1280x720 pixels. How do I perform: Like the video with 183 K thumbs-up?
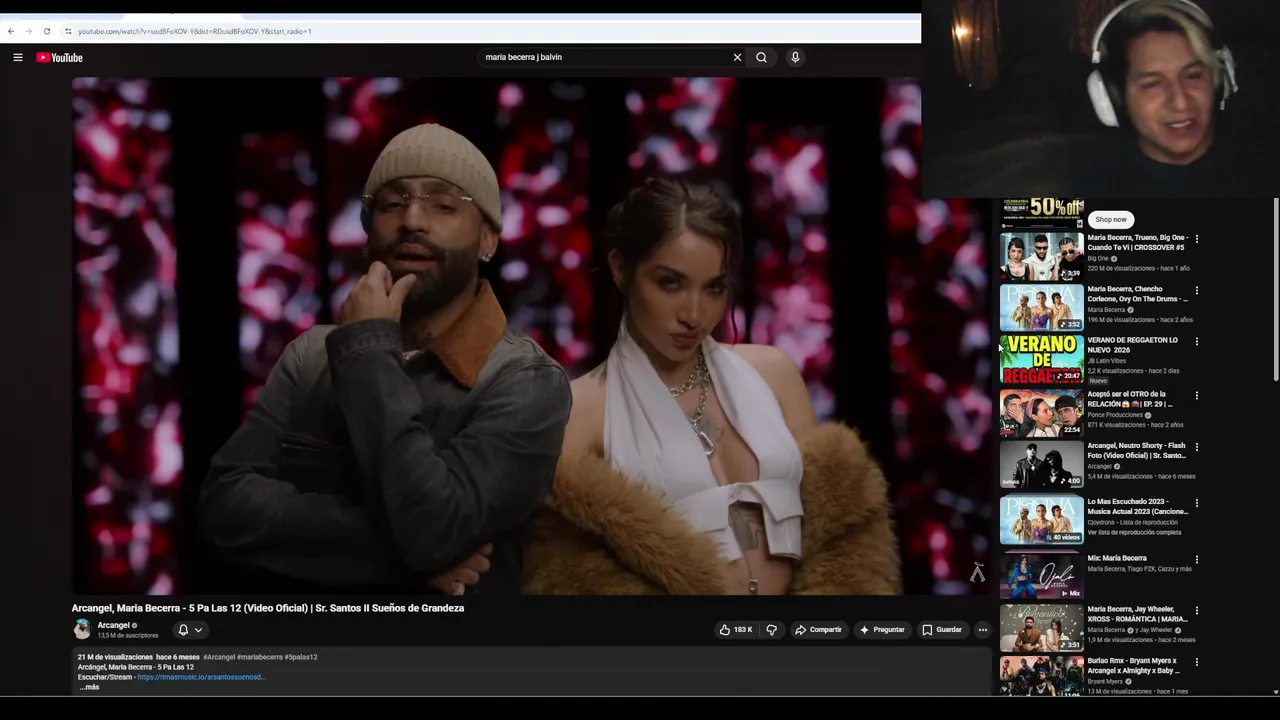click(736, 630)
